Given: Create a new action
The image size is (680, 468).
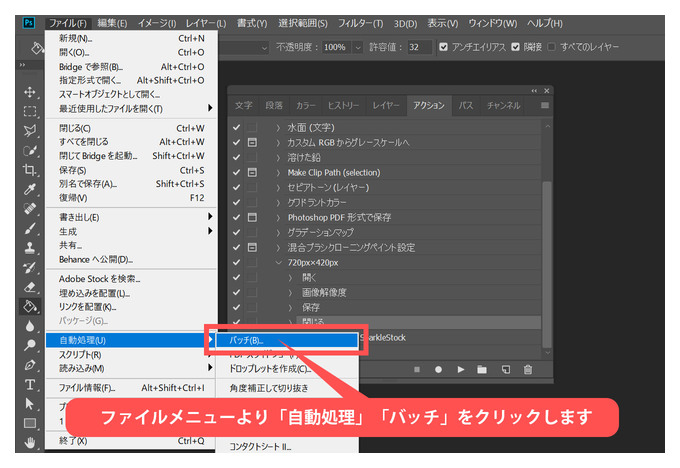Looking at the screenshot, I should [x=506, y=370].
